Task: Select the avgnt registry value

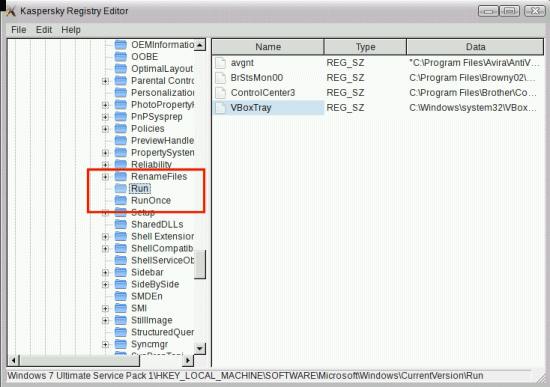Action: point(242,63)
